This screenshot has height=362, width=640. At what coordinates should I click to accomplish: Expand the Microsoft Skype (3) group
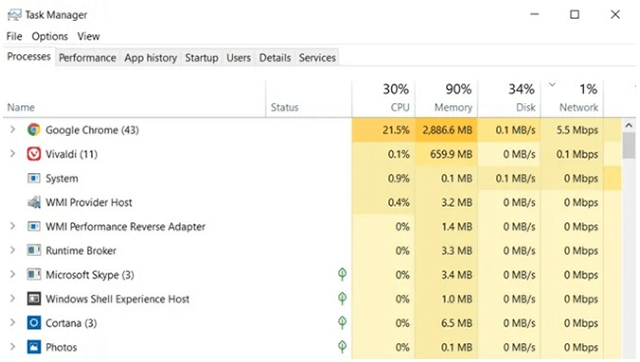coord(13,274)
